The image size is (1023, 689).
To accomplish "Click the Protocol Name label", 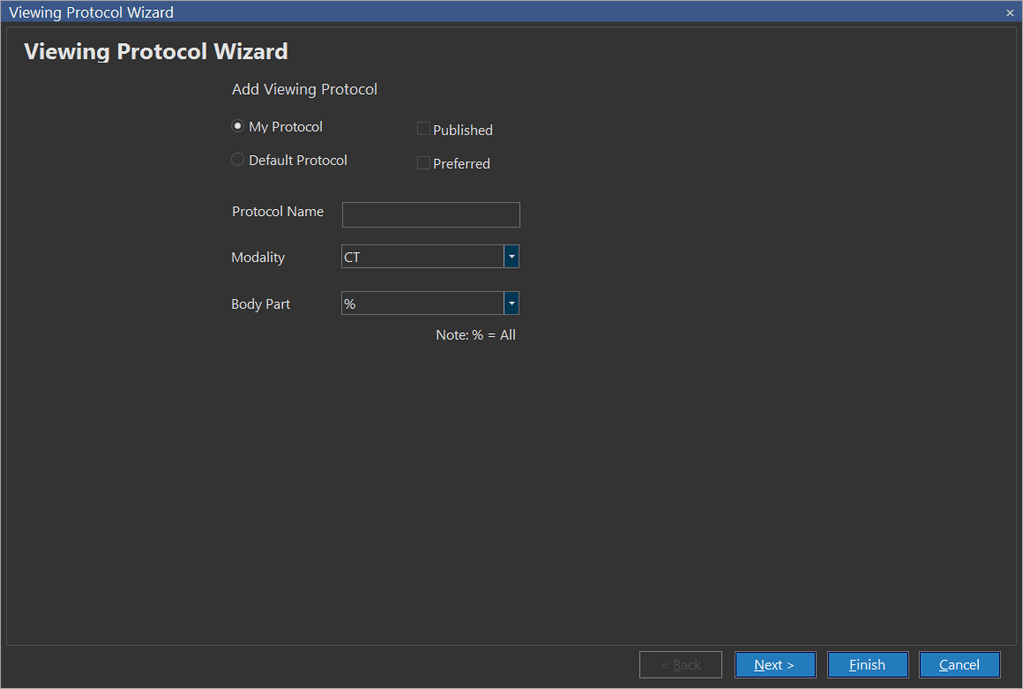I will pos(277,212).
